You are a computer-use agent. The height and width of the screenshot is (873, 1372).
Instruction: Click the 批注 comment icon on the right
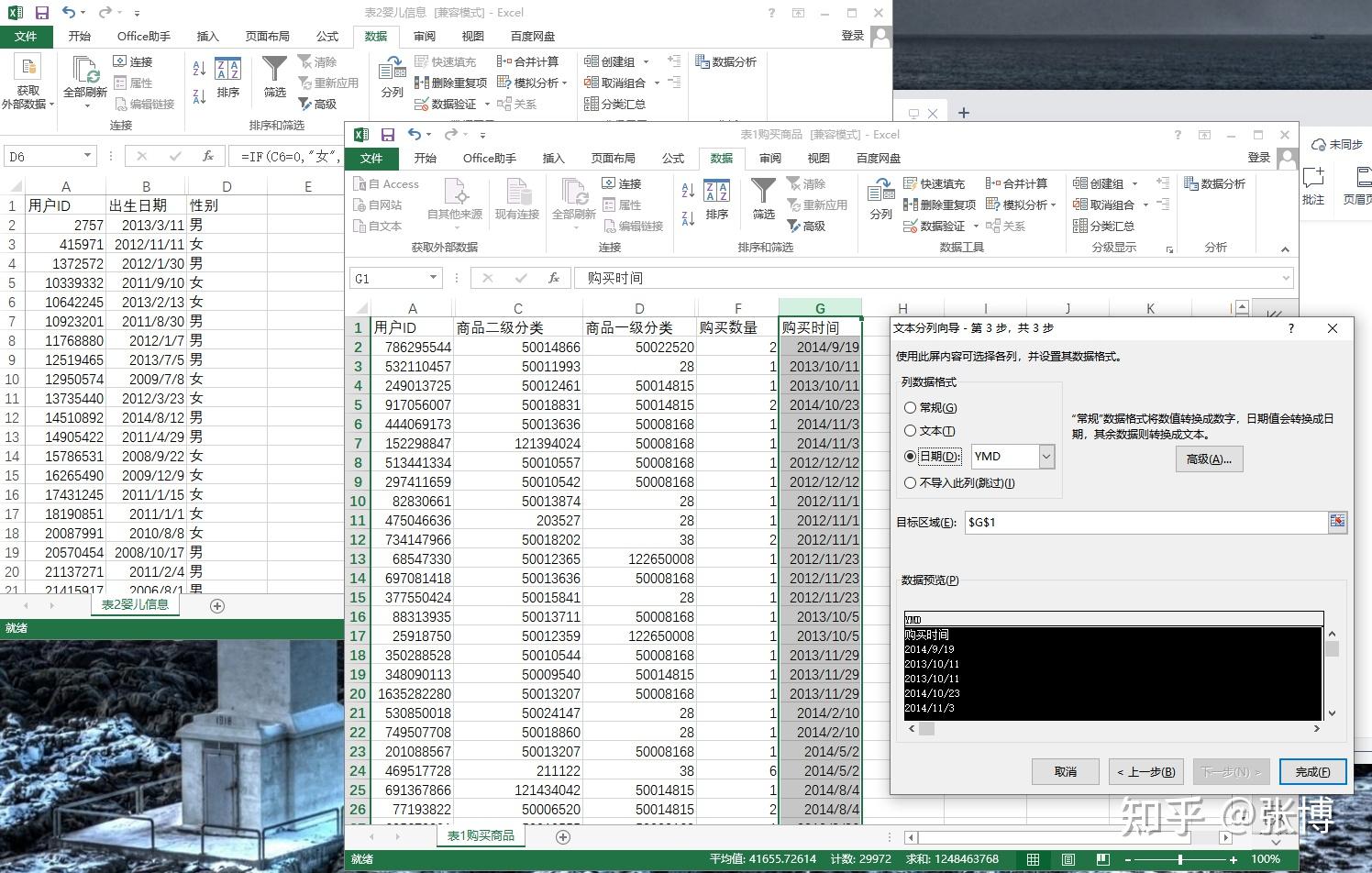pyautogui.click(x=1313, y=184)
